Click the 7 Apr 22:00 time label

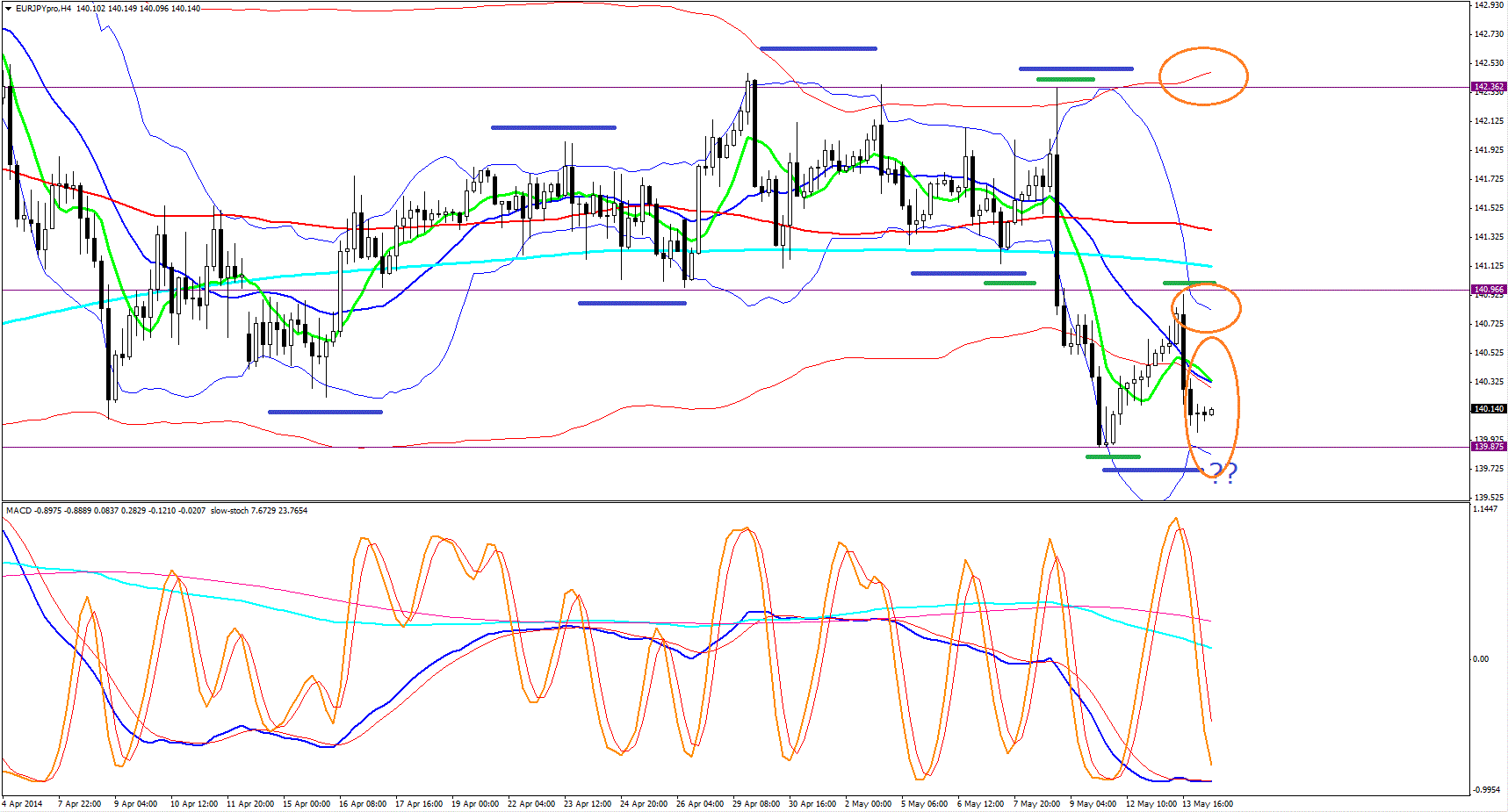click(79, 803)
